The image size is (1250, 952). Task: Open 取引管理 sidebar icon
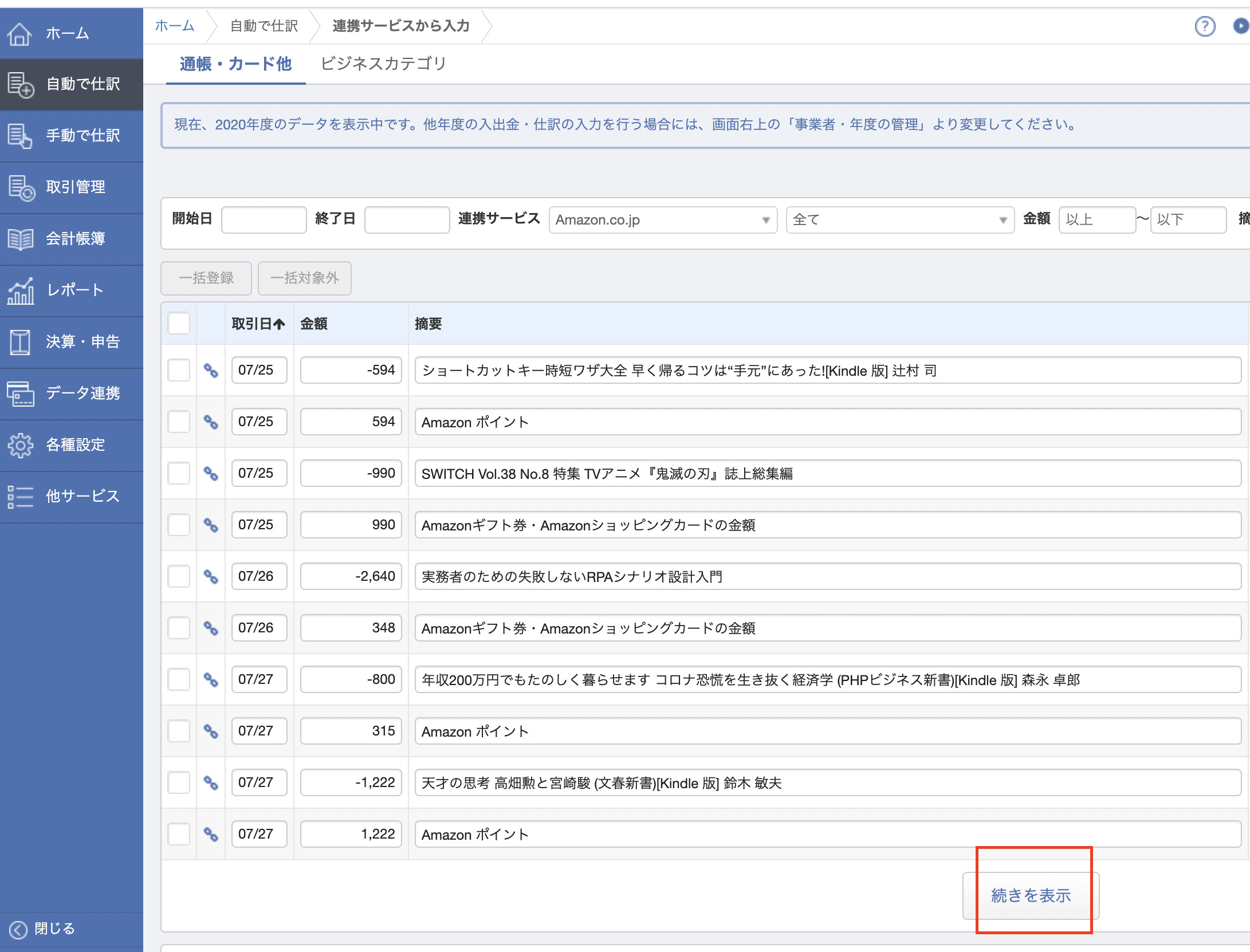tap(21, 187)
